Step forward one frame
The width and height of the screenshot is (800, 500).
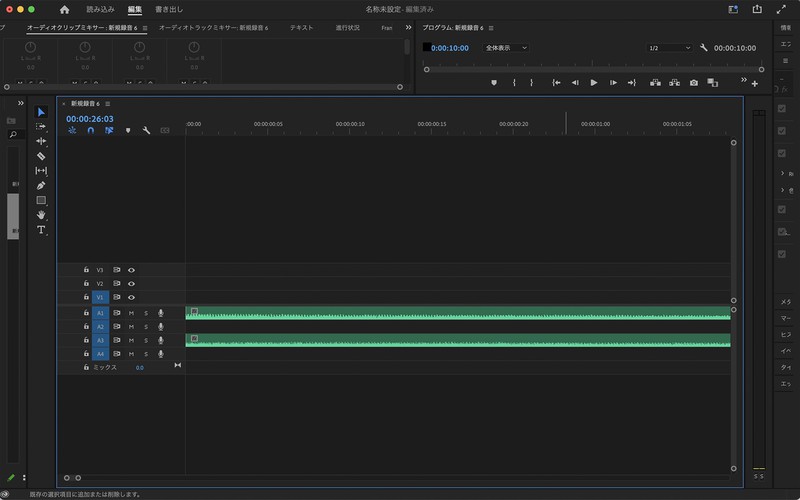[x=613, y=83]
